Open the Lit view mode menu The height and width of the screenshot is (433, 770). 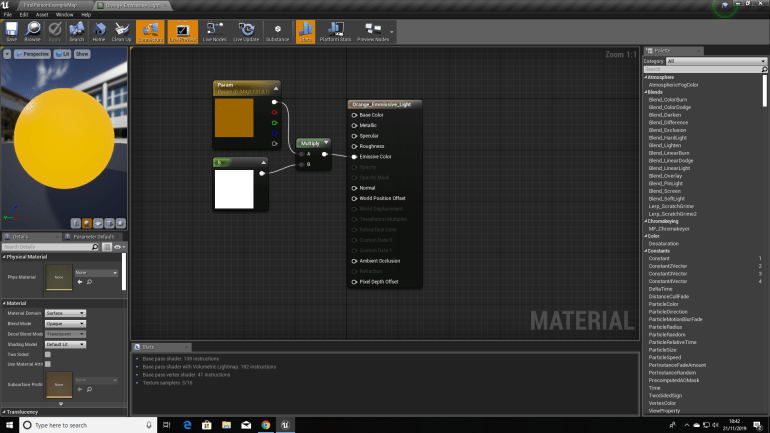pos(62,54)
